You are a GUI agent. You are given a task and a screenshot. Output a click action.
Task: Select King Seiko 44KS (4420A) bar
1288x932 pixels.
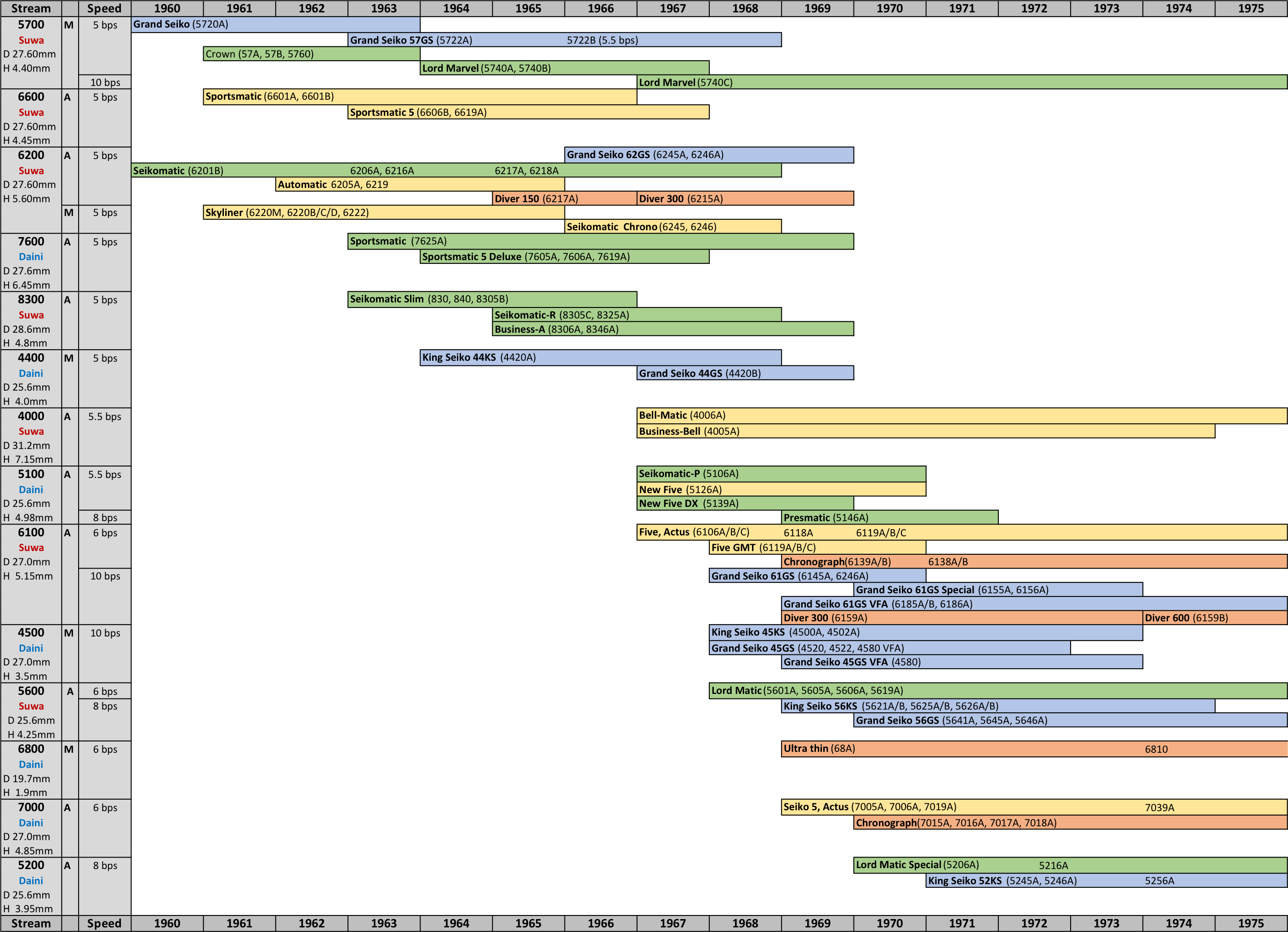(601, 358)
